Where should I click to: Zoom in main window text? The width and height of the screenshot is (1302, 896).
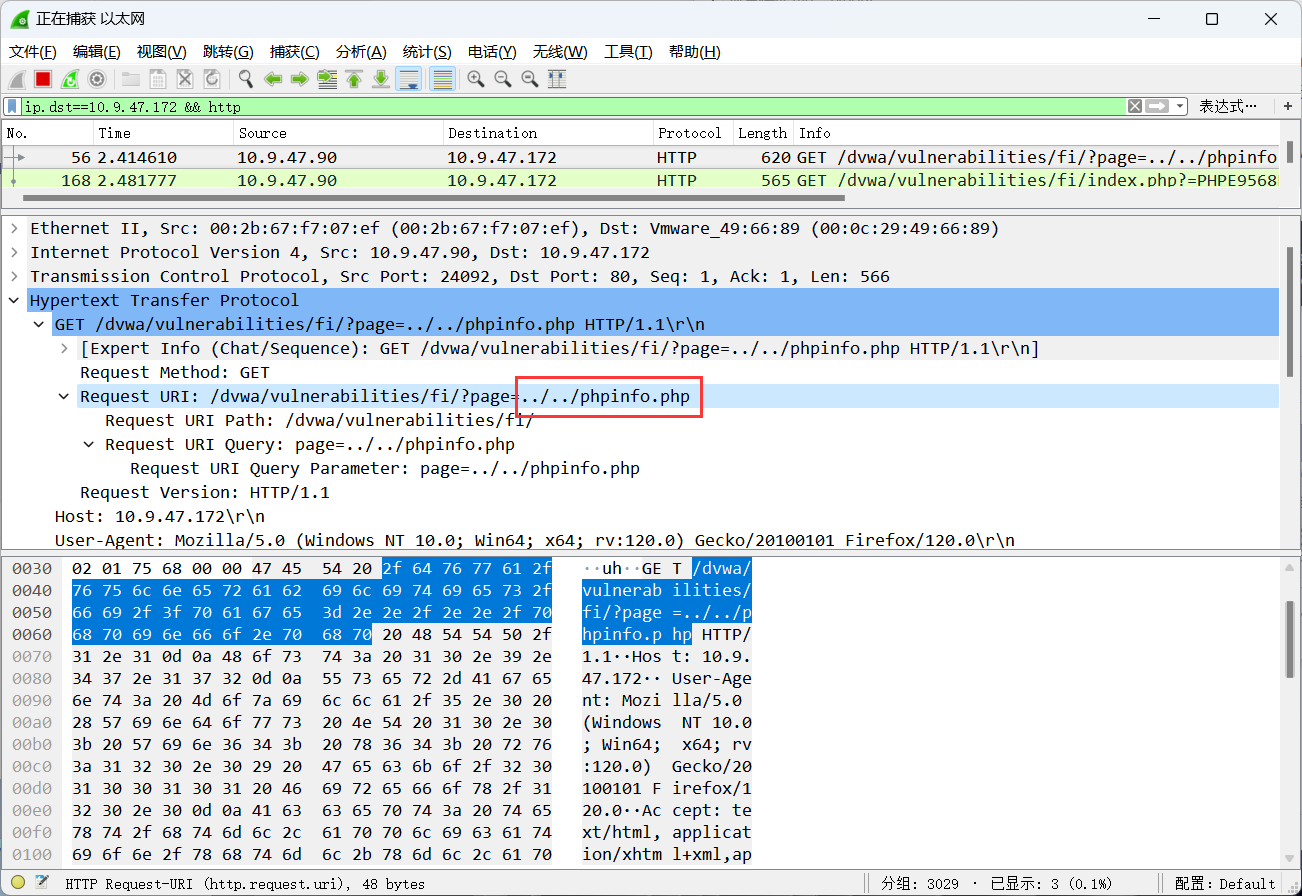476,79
